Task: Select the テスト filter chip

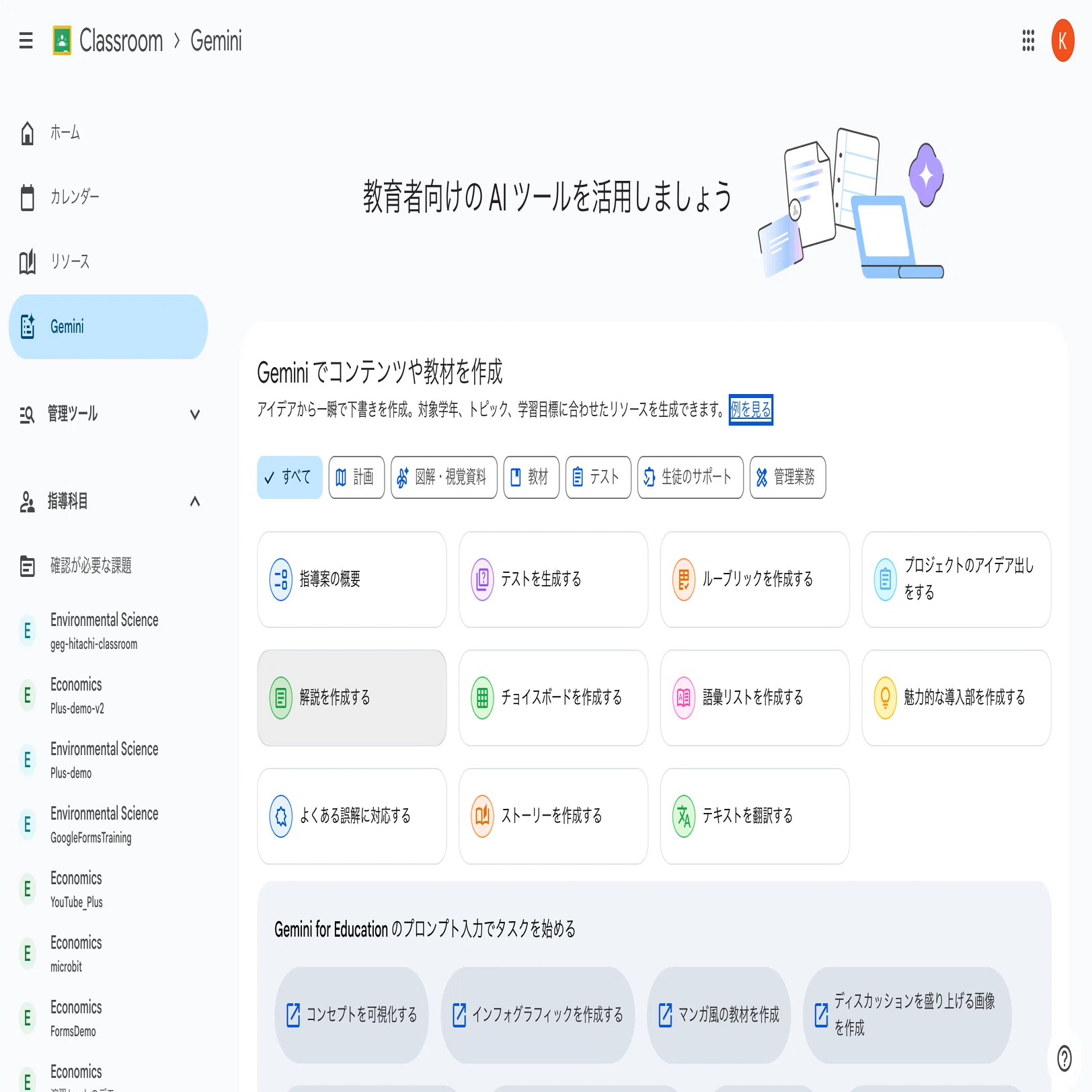Action: coord(598,477)
